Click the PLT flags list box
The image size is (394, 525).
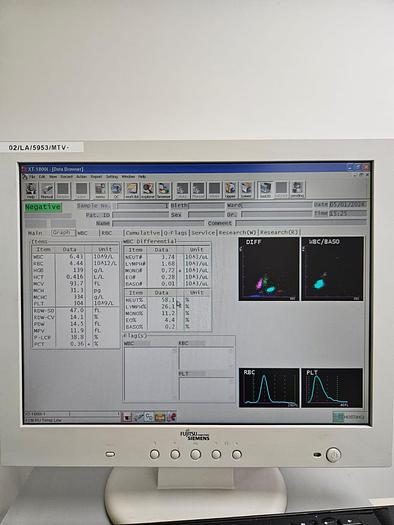click(207, 389)
